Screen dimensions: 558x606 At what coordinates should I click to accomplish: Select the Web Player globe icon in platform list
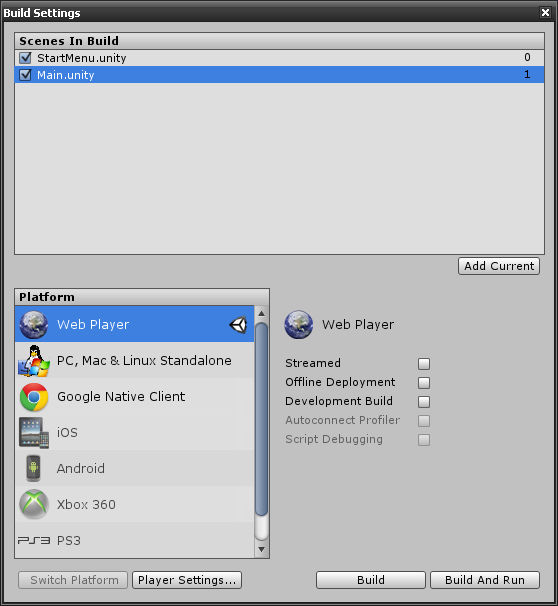[x=34, y=325]
